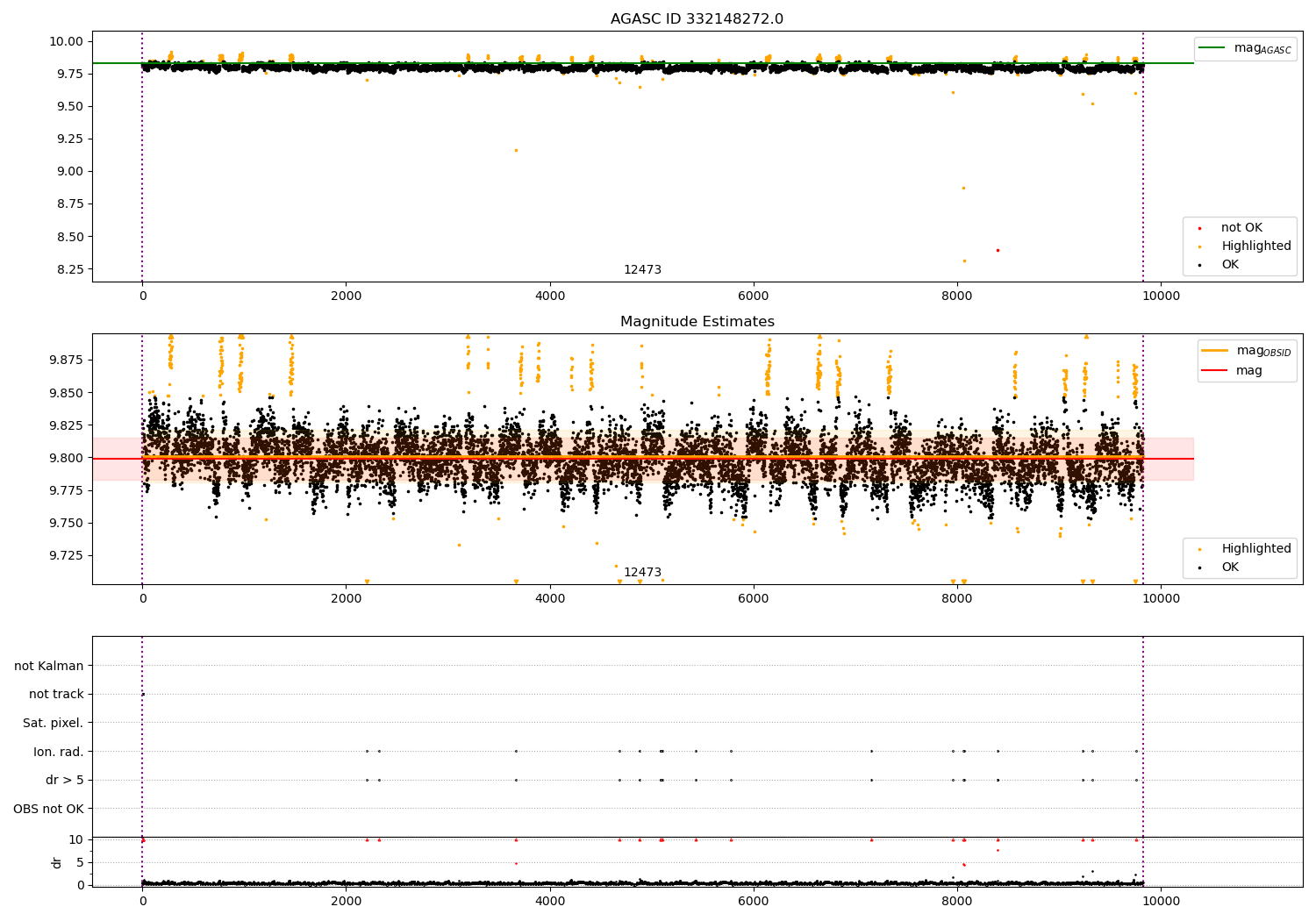The width and height of the screenshot is (1316, 921).
Task: Click the 'AGASC ID 332148272.0' plot title
Action: [697, 19]
